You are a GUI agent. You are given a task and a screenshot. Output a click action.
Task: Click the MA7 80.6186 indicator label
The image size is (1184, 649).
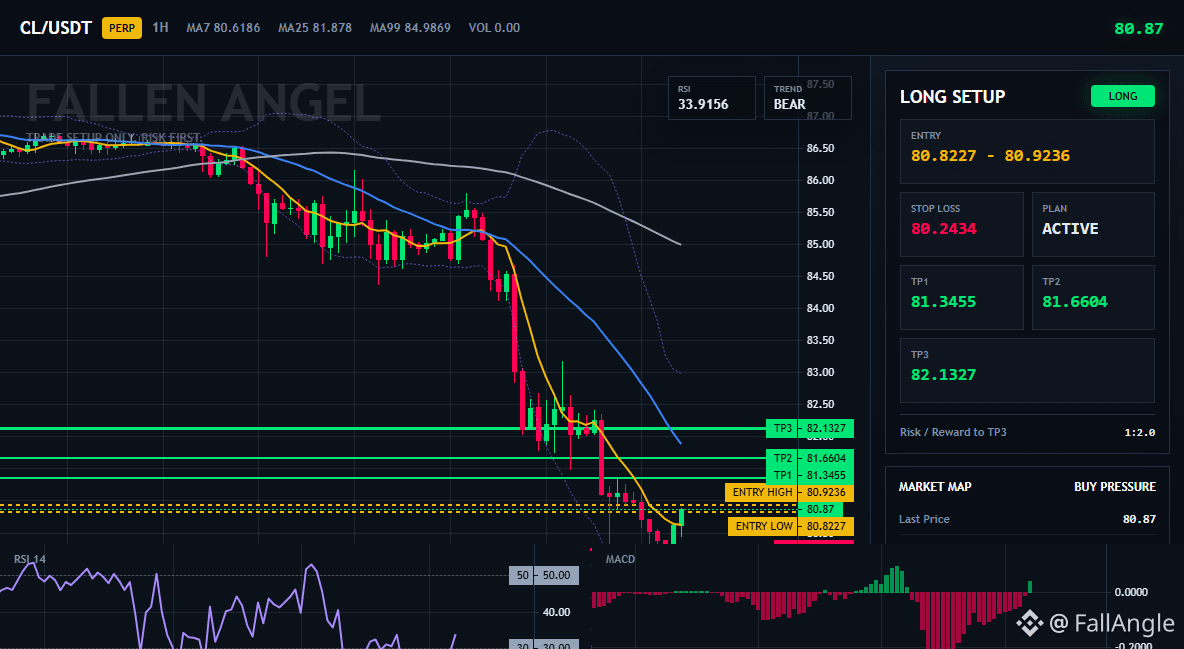click(224, 28)
